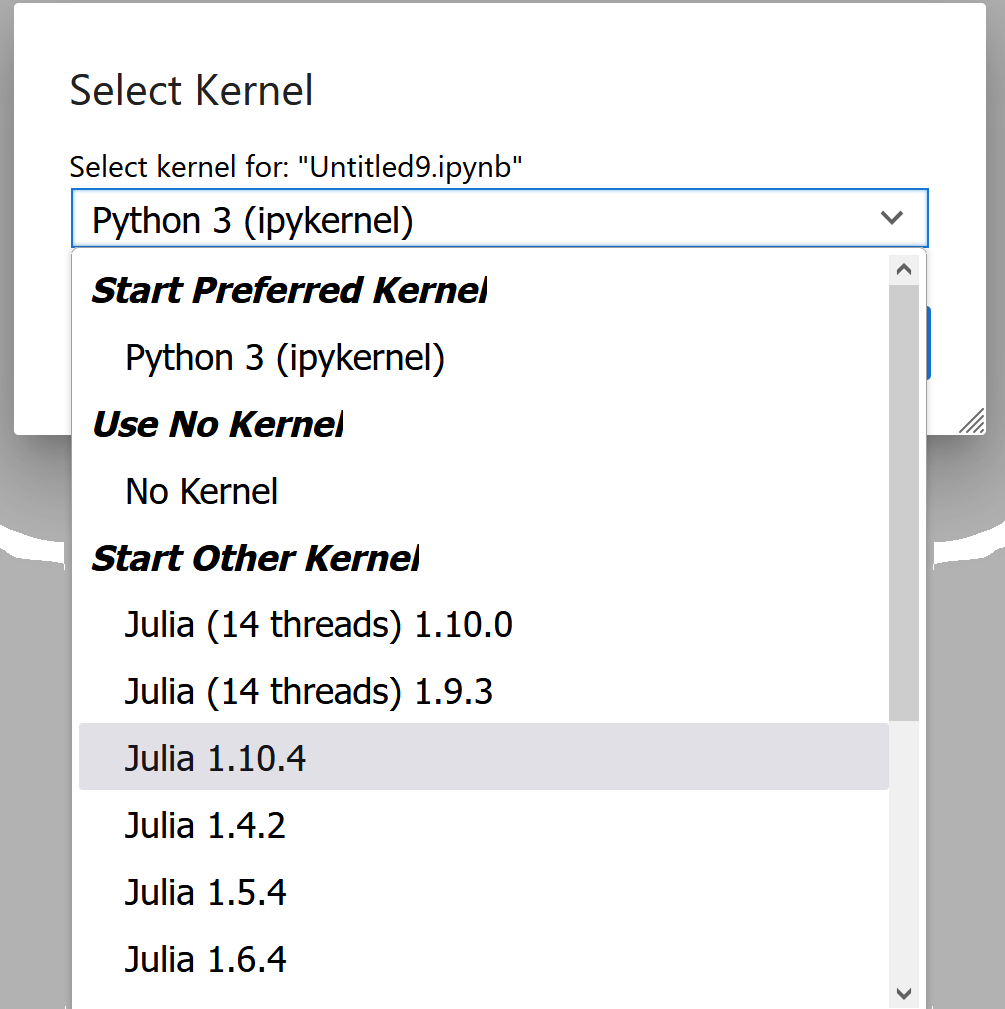Click the Start Other Kernel group header

[255, 558]
